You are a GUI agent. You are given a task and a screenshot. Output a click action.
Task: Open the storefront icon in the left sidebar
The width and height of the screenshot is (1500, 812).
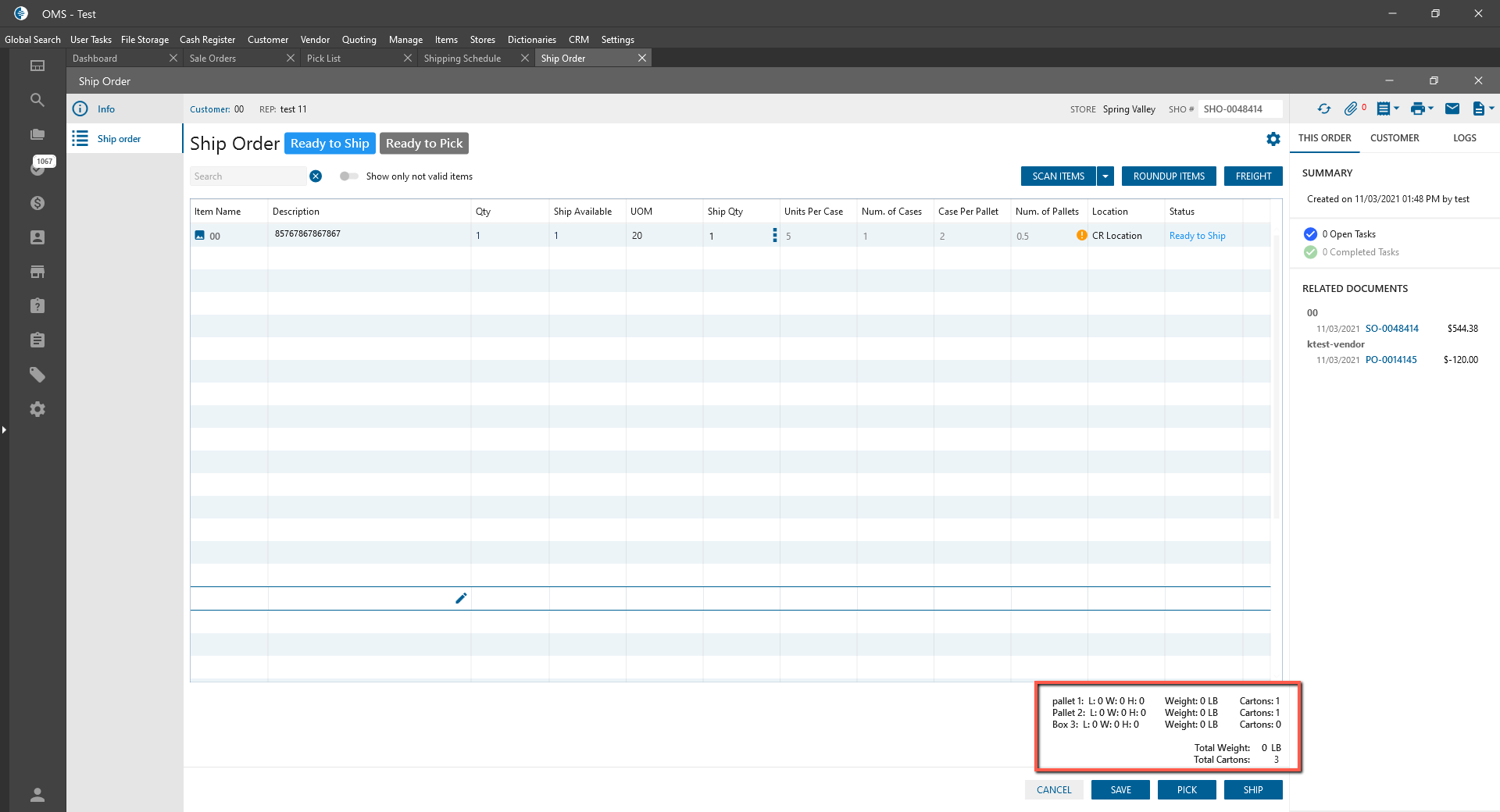(x=37, y=272)
